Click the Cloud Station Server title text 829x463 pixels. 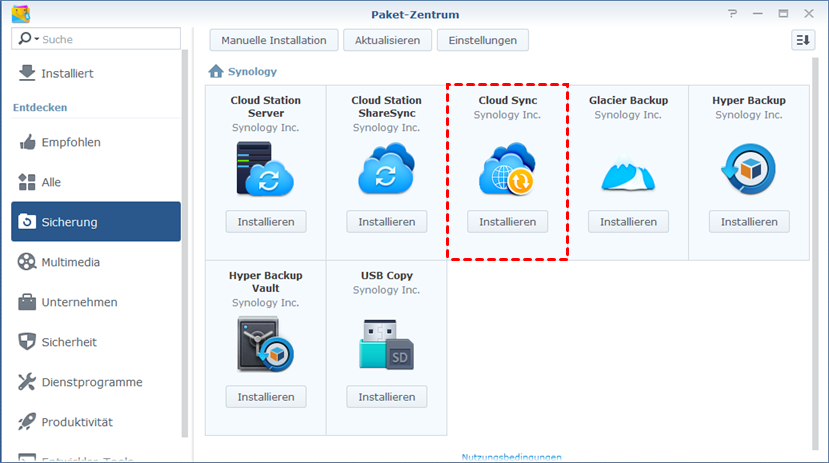pyautogui.click(x=265, y=107)
